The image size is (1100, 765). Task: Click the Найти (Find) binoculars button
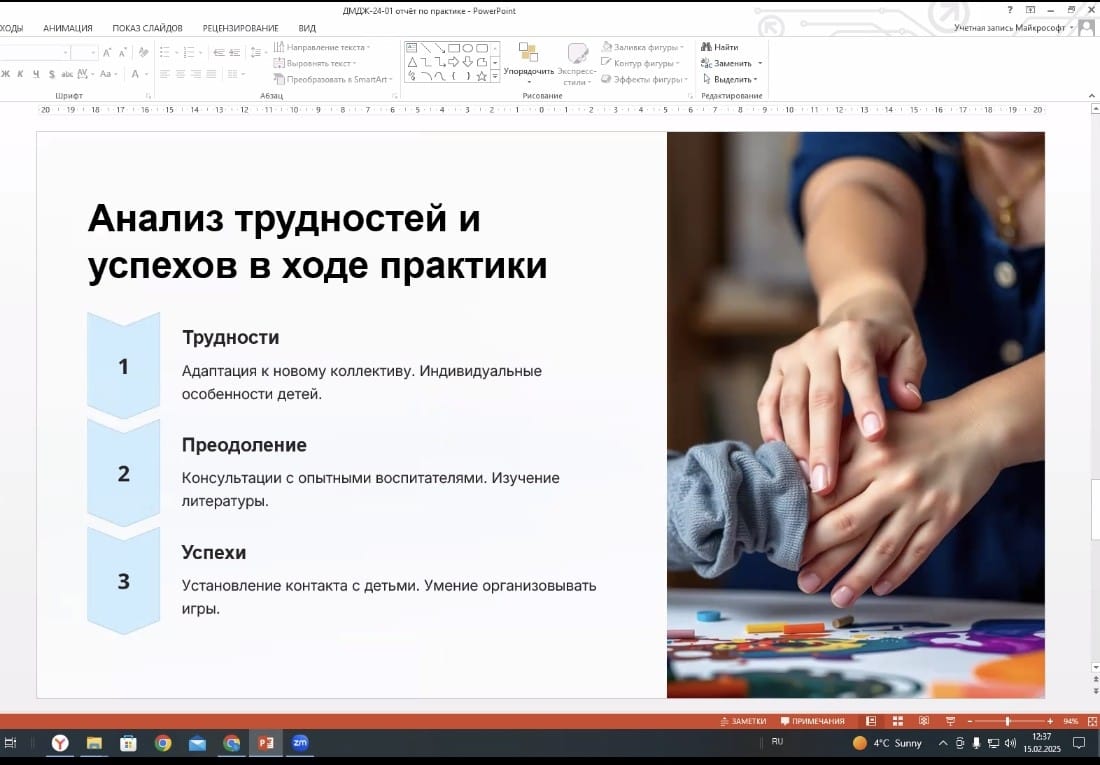tap(720, 47)
